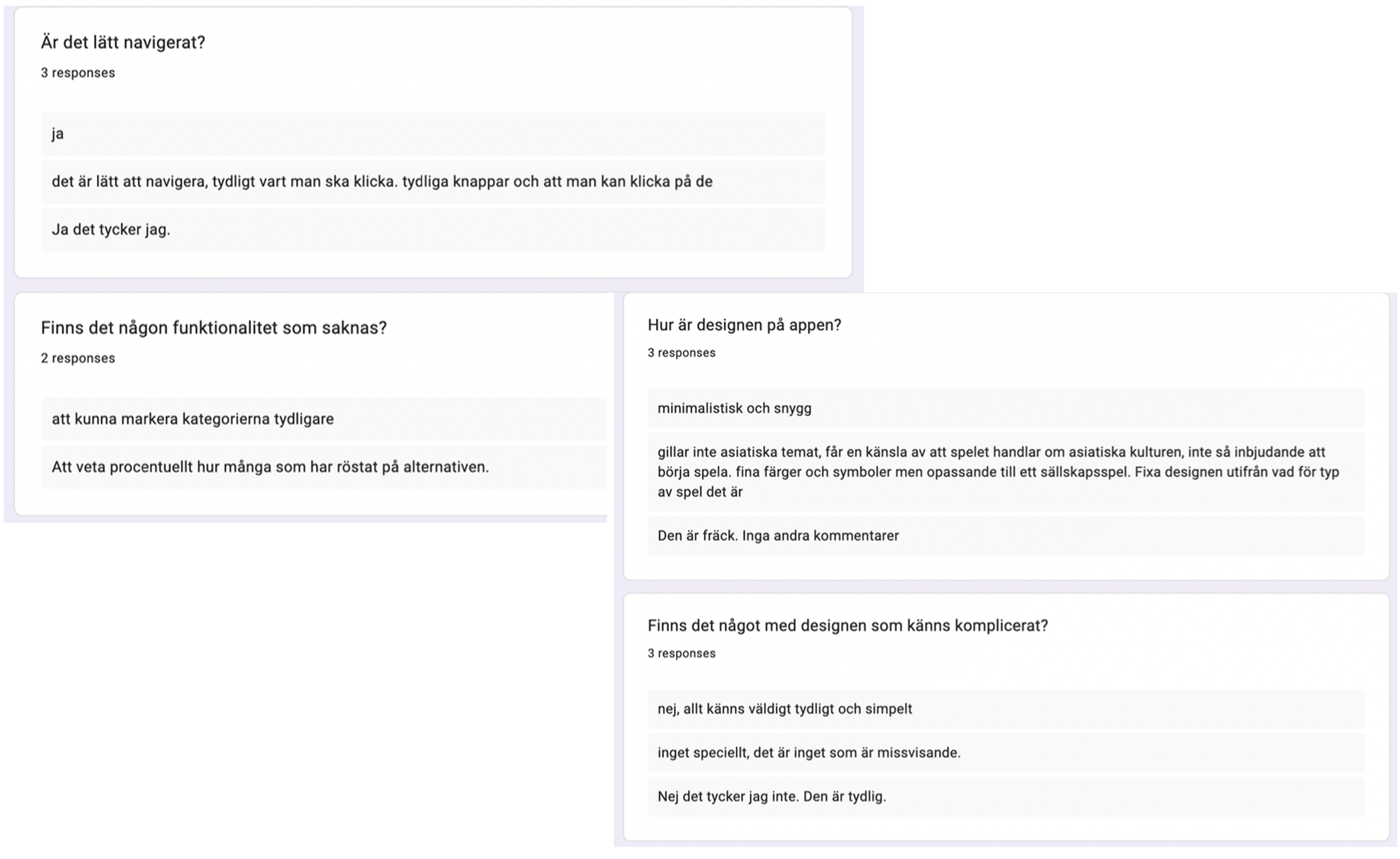Click '3 responses' under the 'komplicerat' question
Viewport: 1400px width, 859px height.
coord(681,653)
